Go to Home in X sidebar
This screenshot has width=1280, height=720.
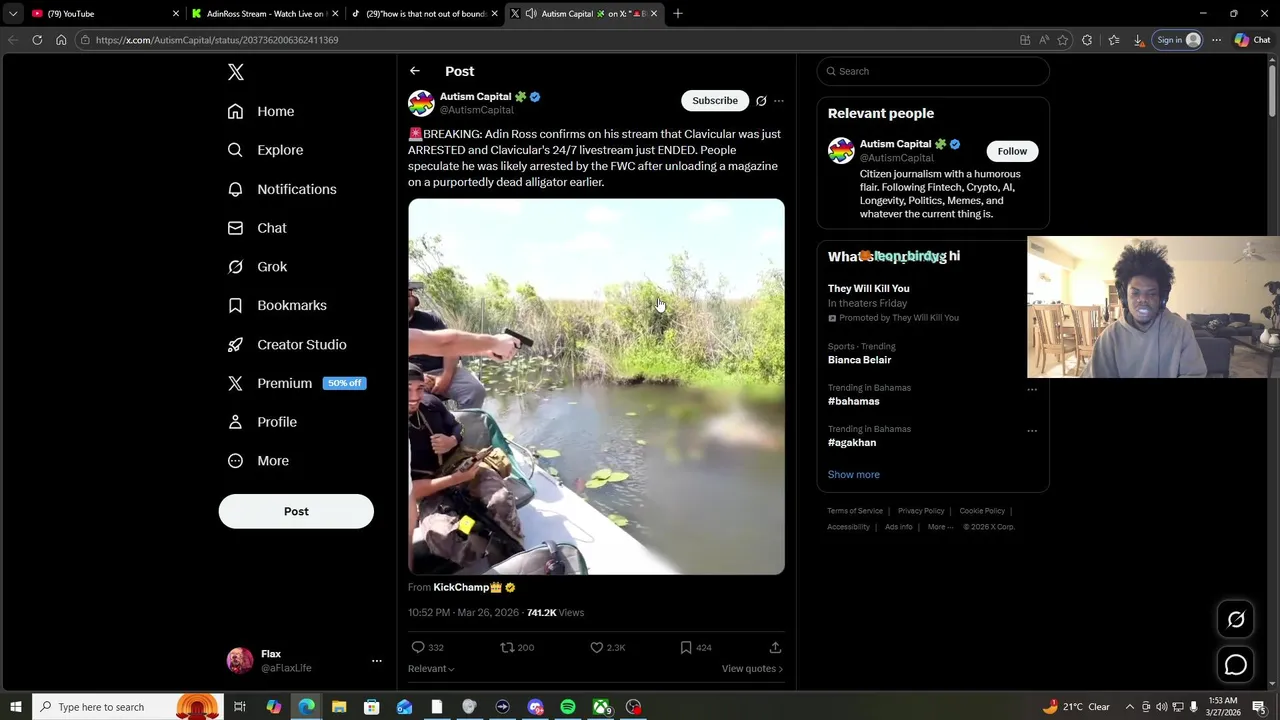tap(261, 111)
